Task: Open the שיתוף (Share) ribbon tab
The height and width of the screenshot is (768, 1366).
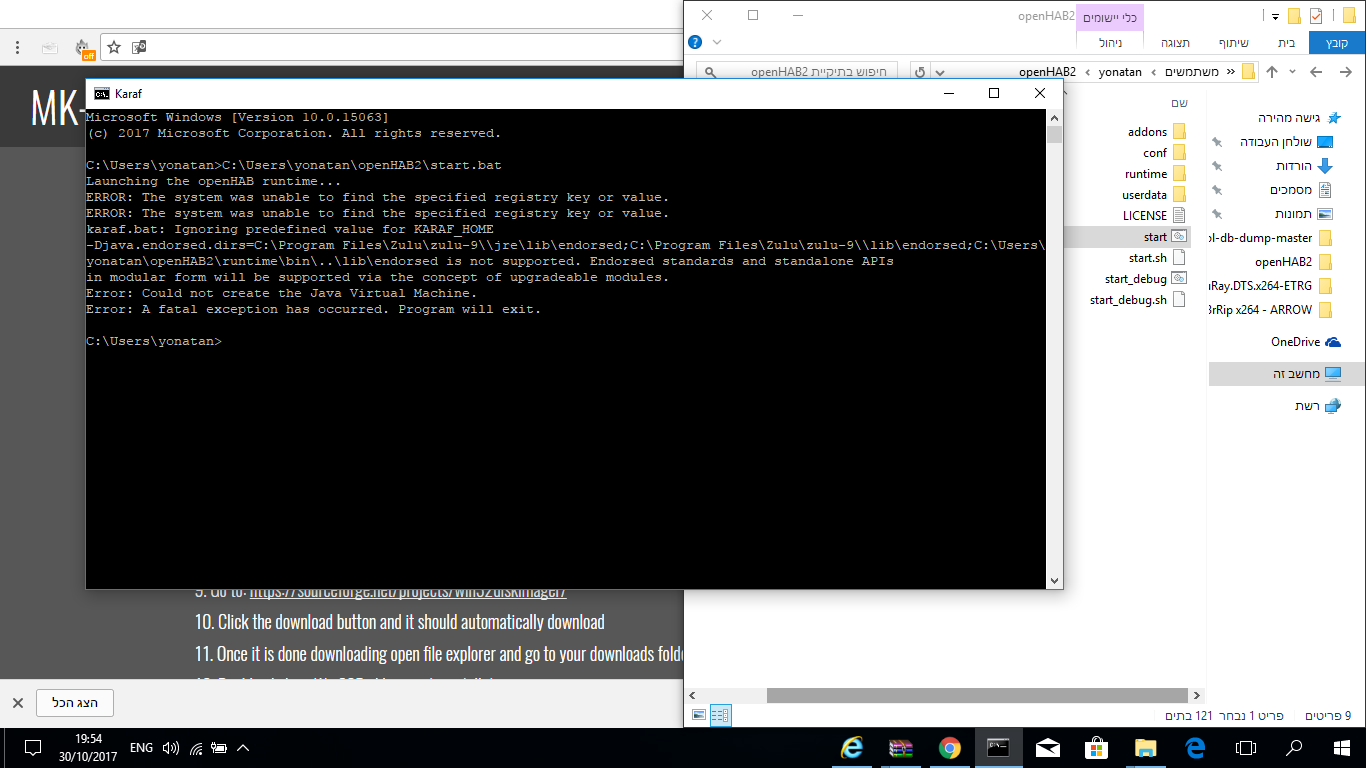Action: 1232,43
